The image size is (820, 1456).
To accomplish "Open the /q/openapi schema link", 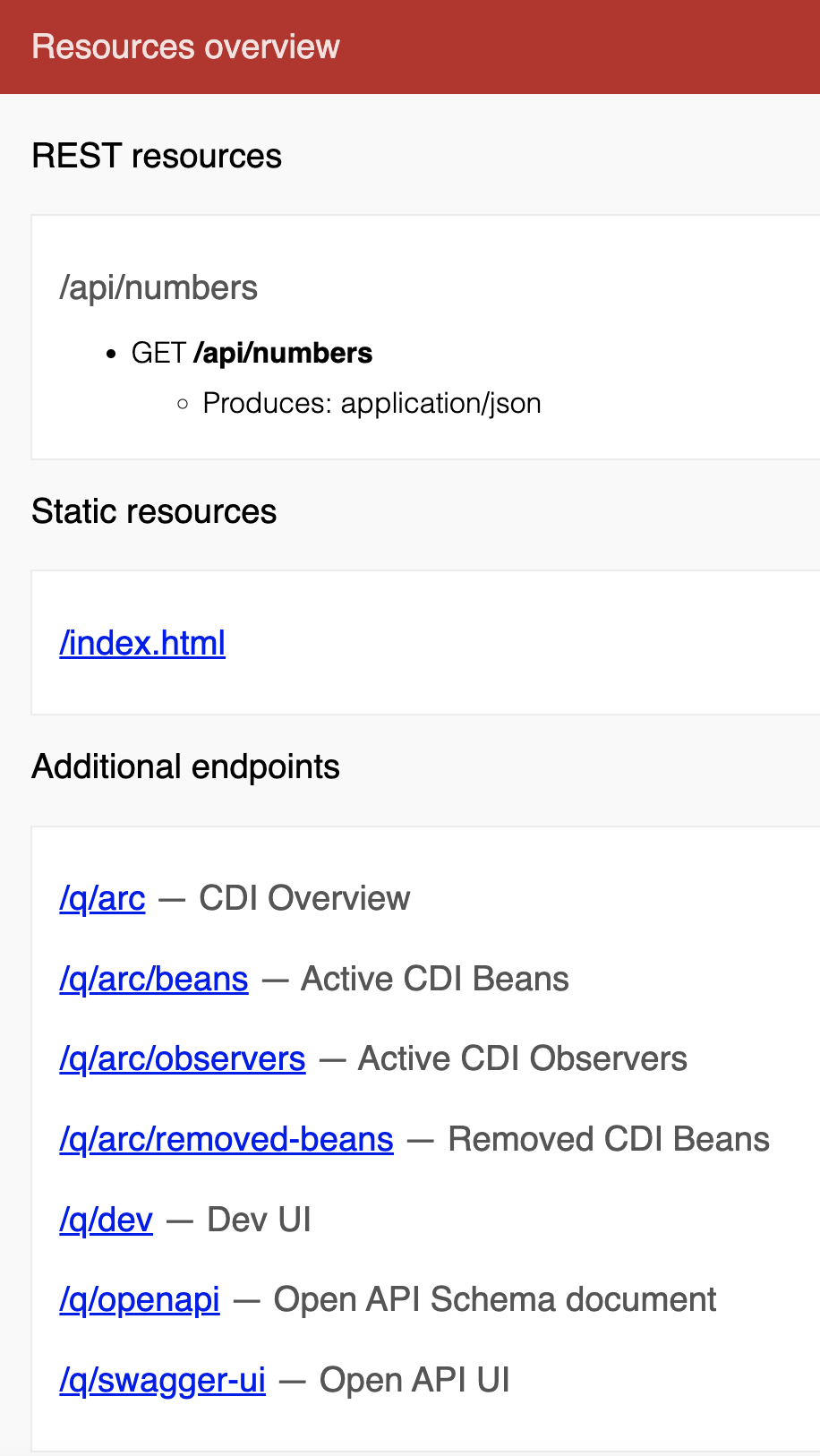I will (140, 1299).
